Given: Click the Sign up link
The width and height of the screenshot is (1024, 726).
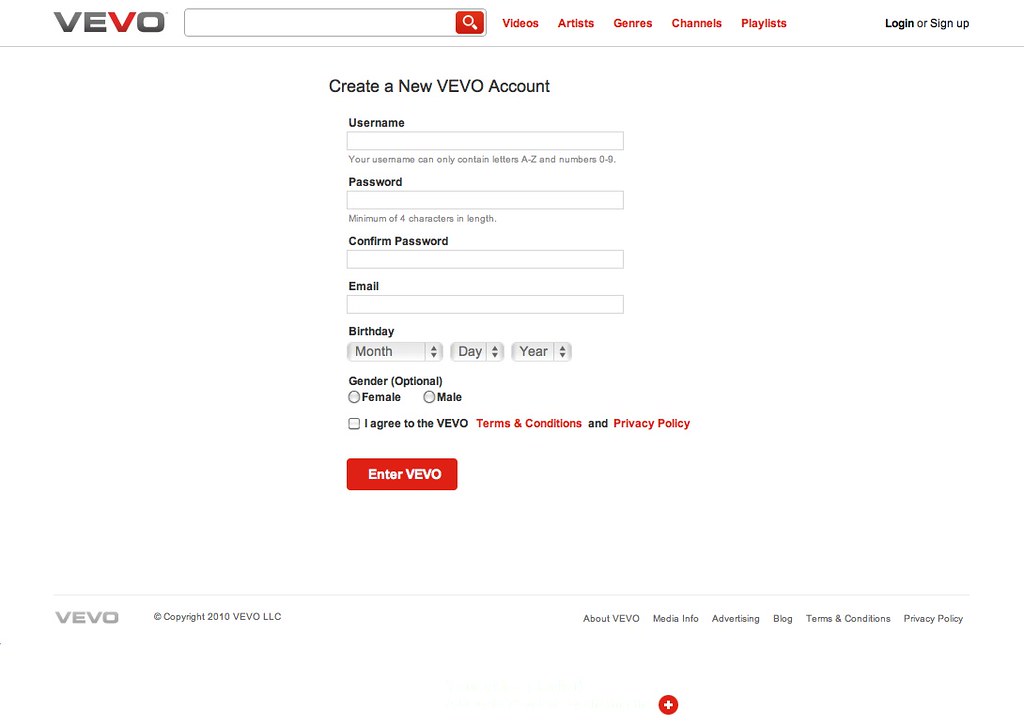Looking at the screenshot, I should 948,23.
